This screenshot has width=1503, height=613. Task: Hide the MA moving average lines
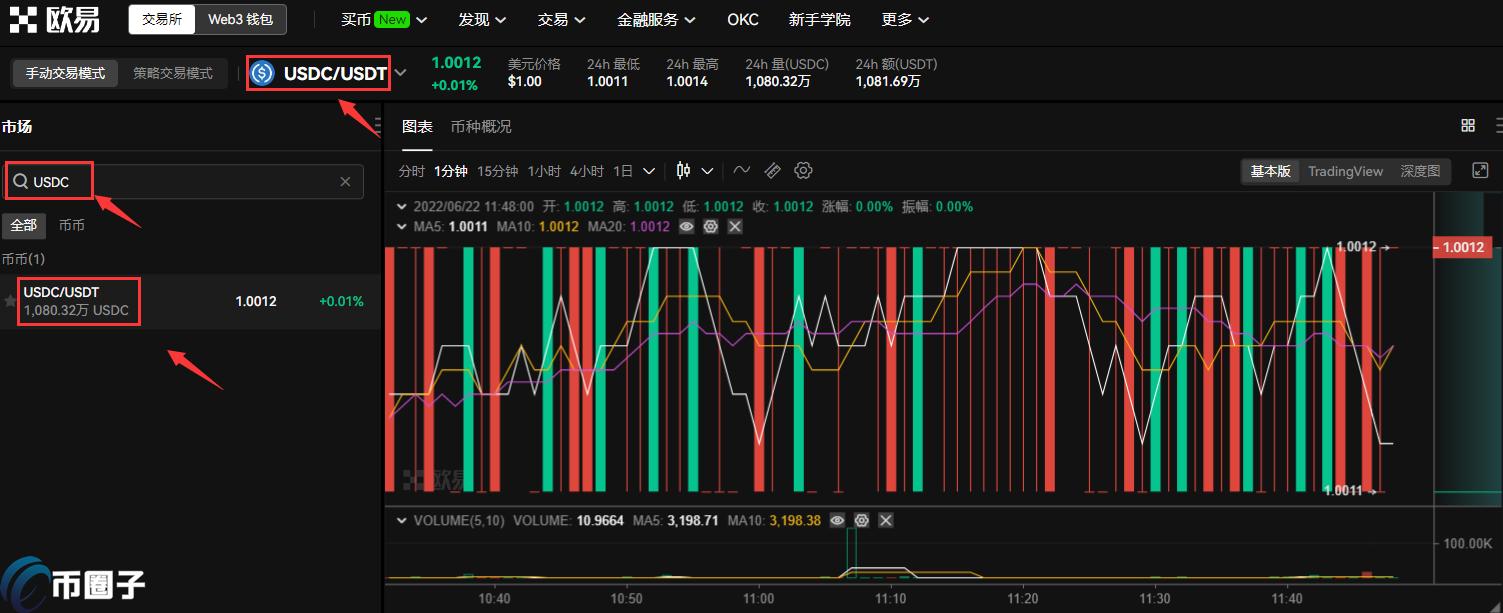686,226
